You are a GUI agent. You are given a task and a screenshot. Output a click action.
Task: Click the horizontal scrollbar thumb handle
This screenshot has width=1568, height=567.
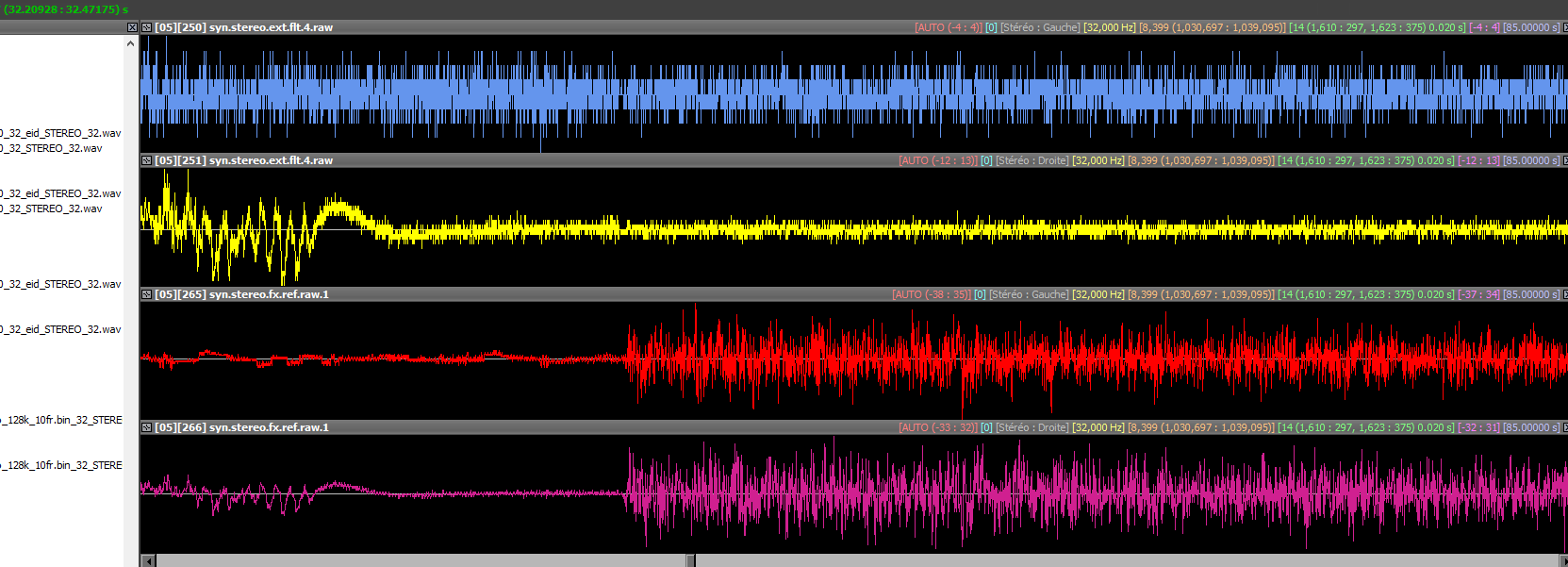(x=690, y=560)
